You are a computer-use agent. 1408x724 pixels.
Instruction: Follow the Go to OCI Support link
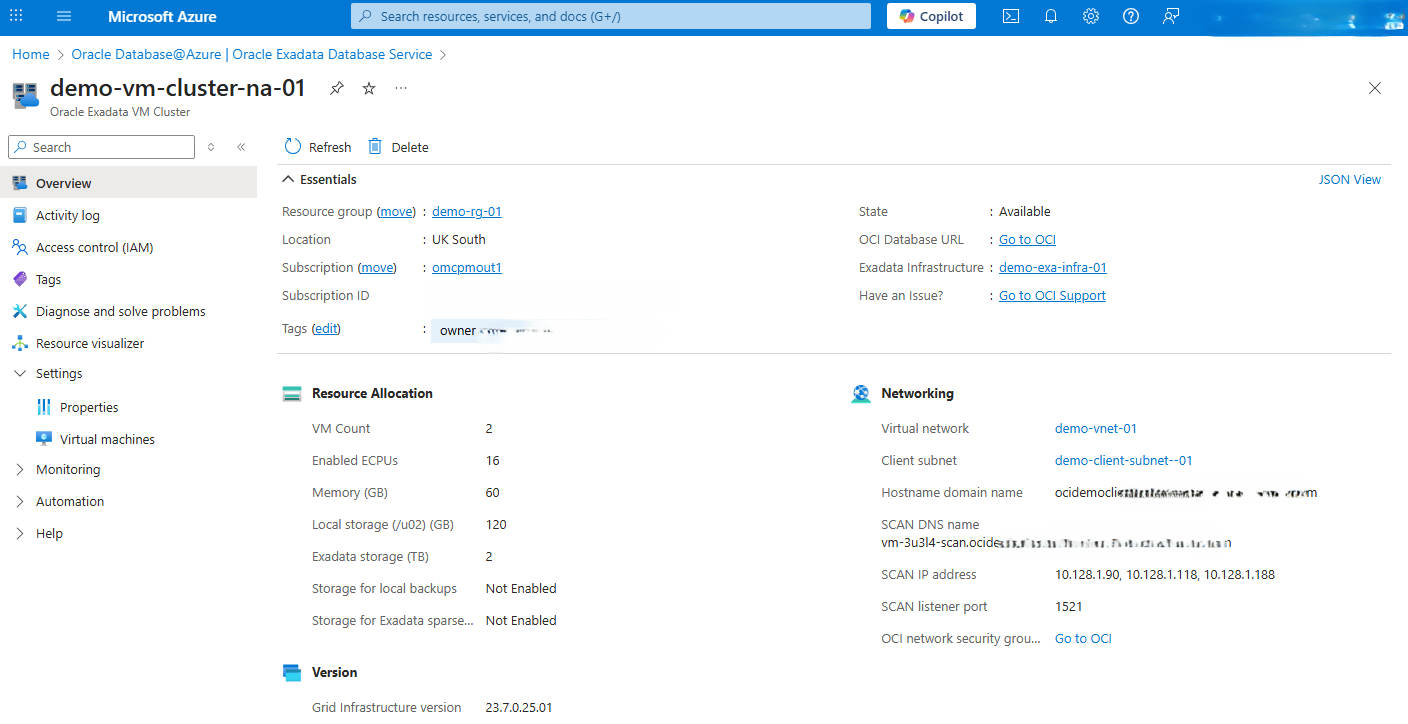click(1051, 295)
